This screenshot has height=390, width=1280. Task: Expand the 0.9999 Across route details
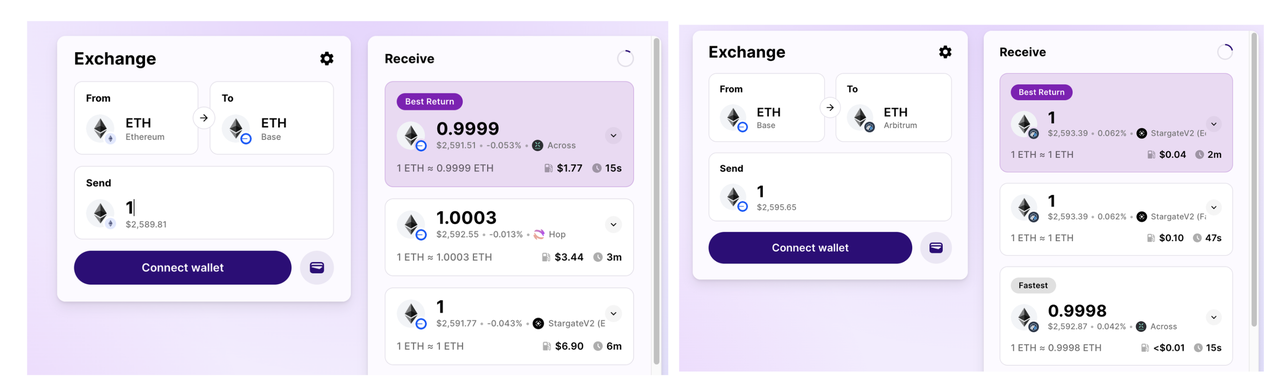click(x=614, y=136)
